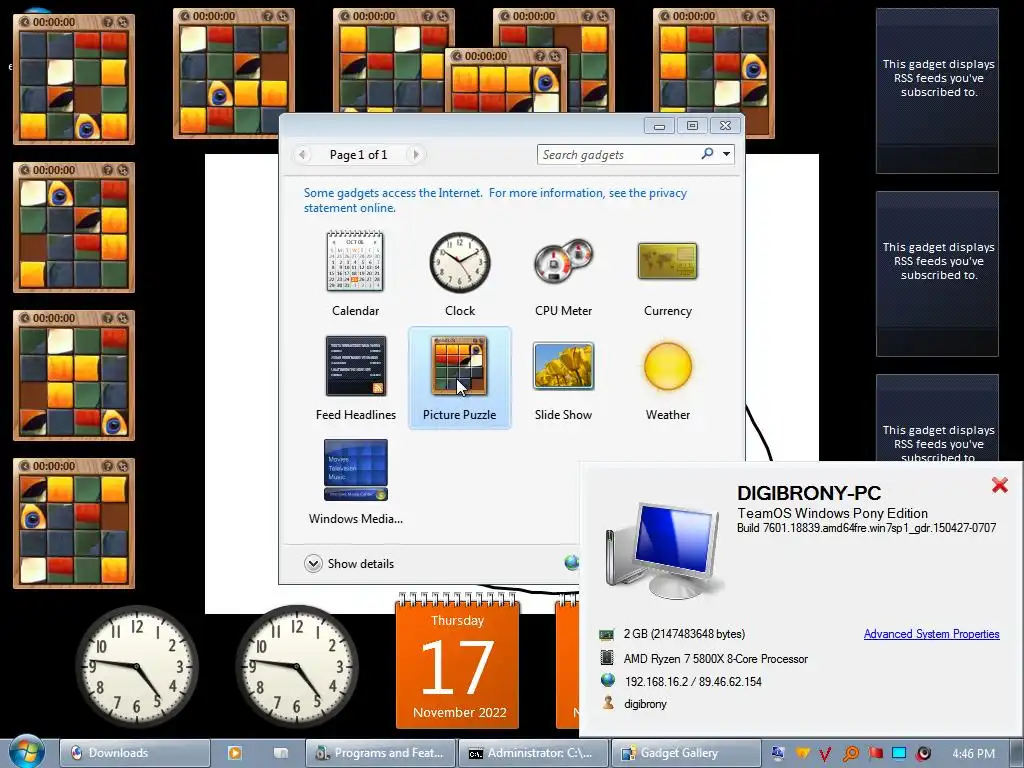
Task: Open the media player taskbar icon
Action: (x=234, y=753)
